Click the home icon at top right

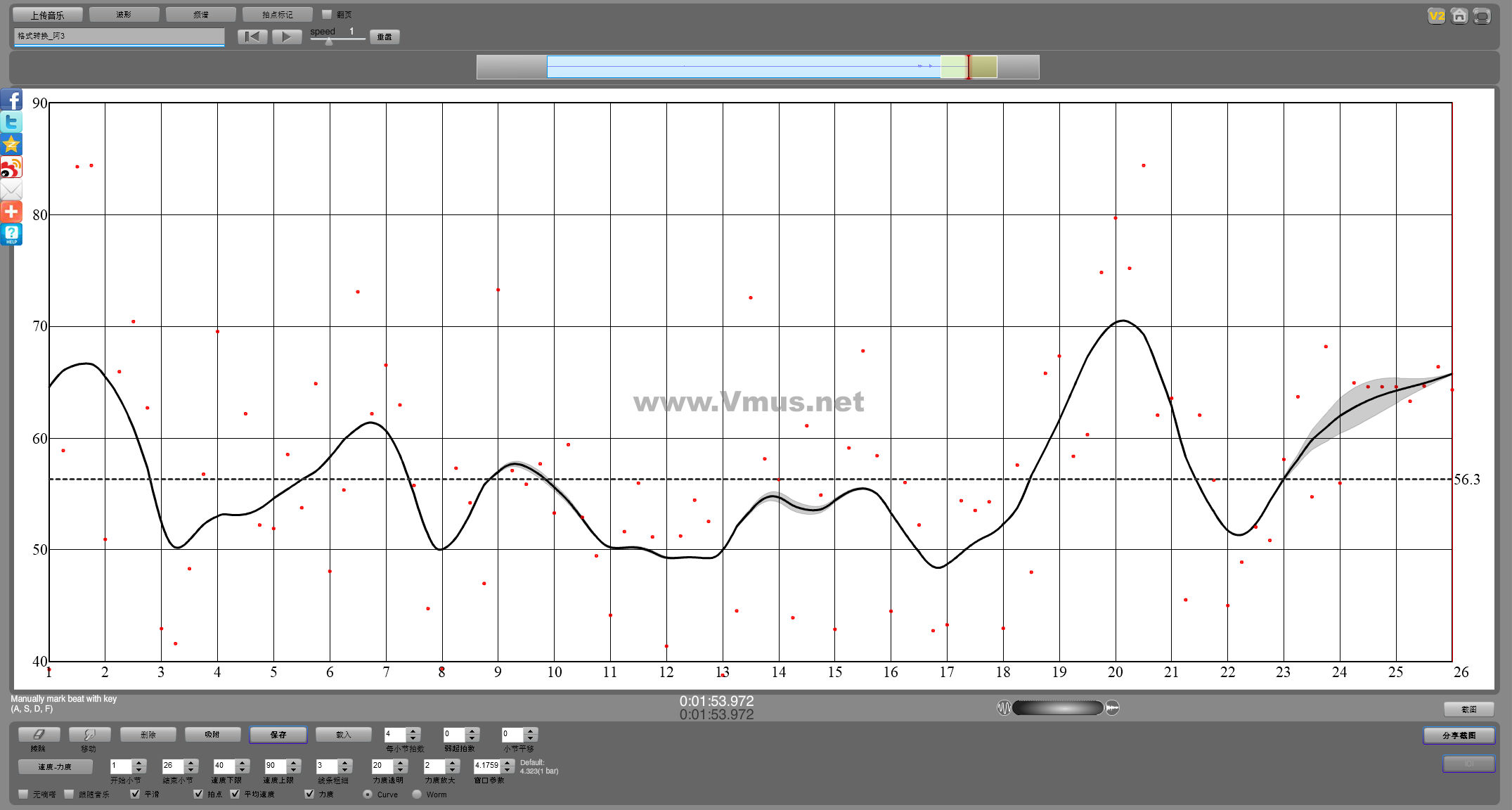click(1459, 16)
